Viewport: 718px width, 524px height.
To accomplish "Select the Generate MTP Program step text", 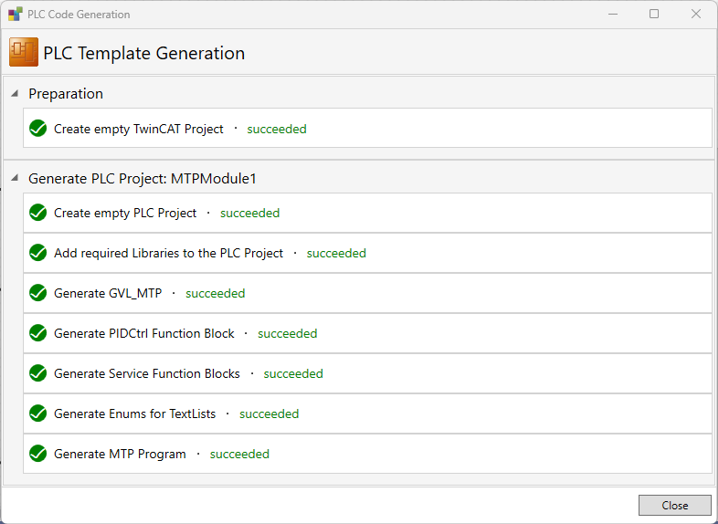I will 120,454.
